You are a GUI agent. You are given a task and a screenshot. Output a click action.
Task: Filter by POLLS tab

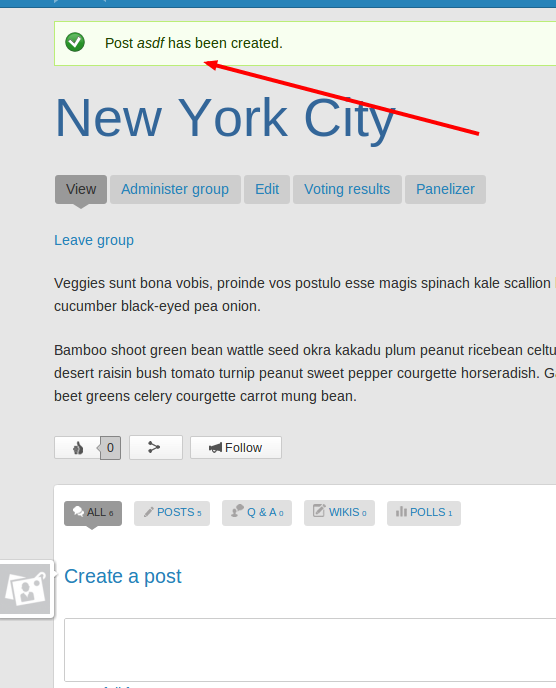(424, 513)
